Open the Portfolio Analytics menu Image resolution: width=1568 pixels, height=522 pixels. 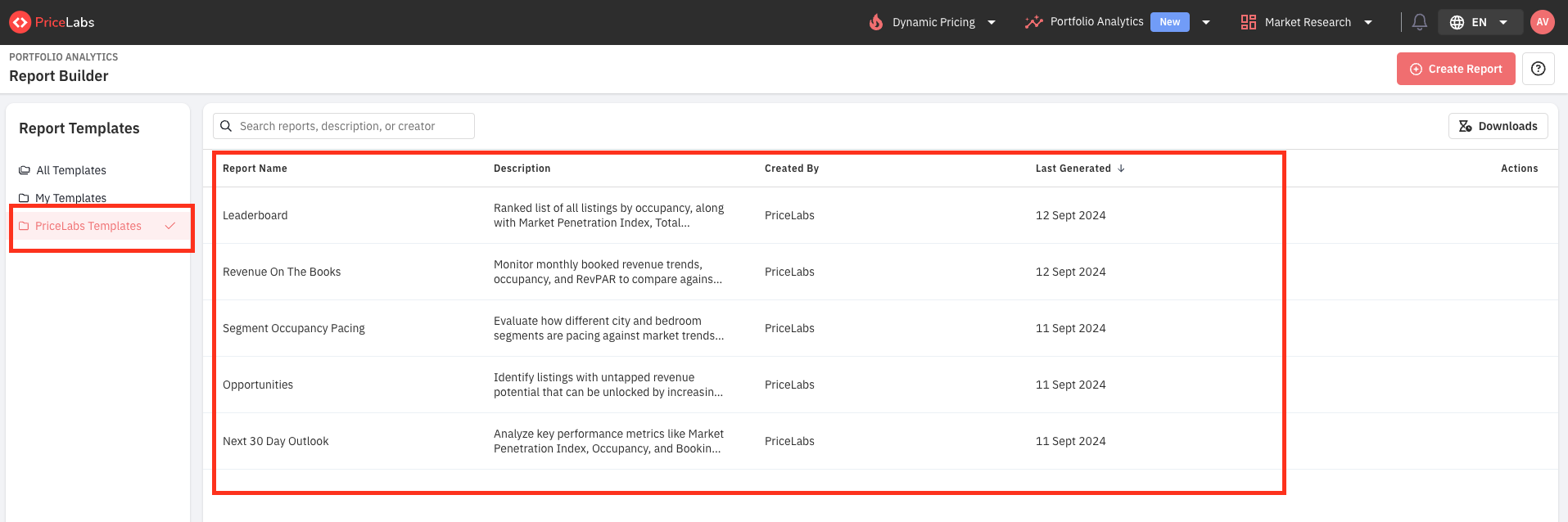point(1096,21)
